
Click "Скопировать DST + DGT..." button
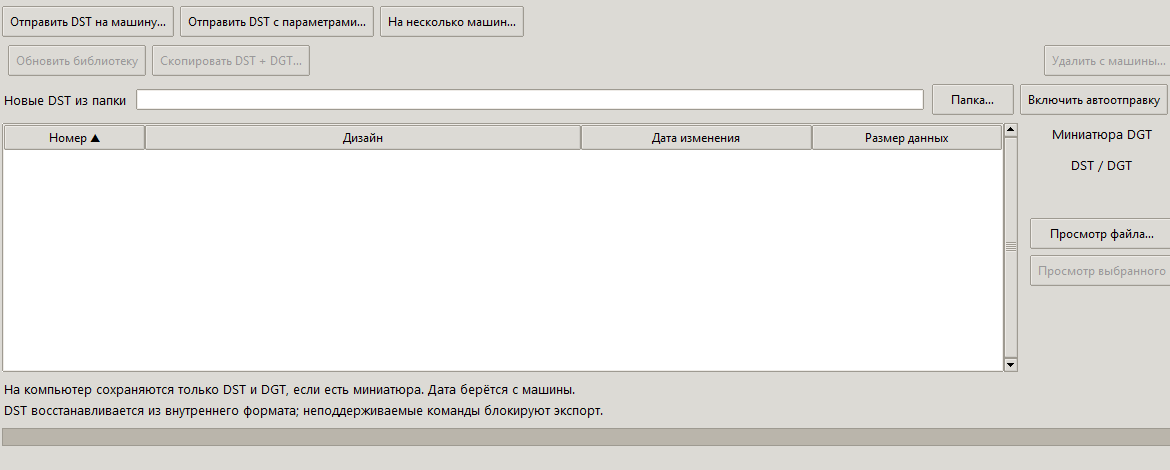click(x=231, y=61)
